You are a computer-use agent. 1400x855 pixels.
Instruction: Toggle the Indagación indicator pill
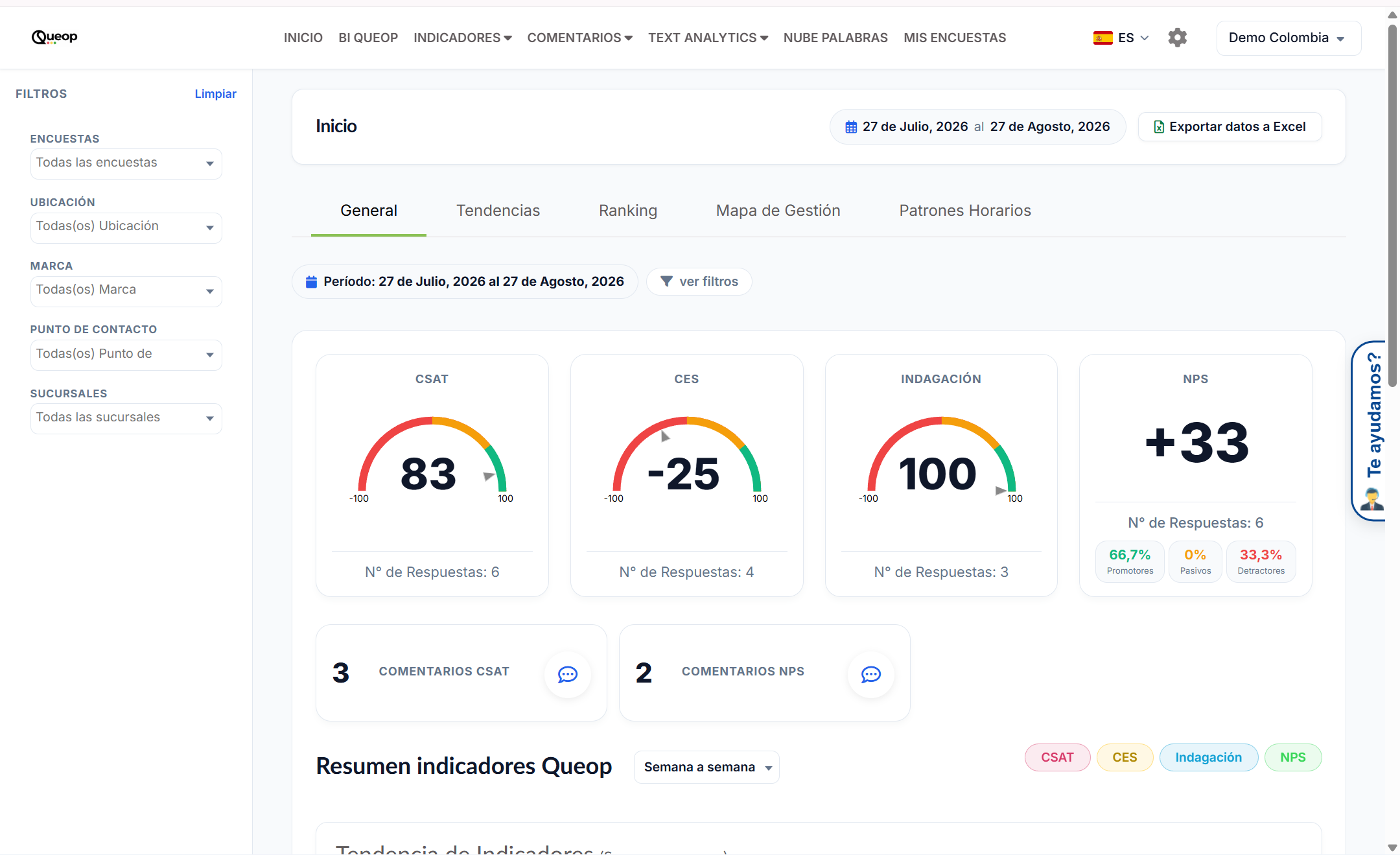click(x=1208, y=757)
